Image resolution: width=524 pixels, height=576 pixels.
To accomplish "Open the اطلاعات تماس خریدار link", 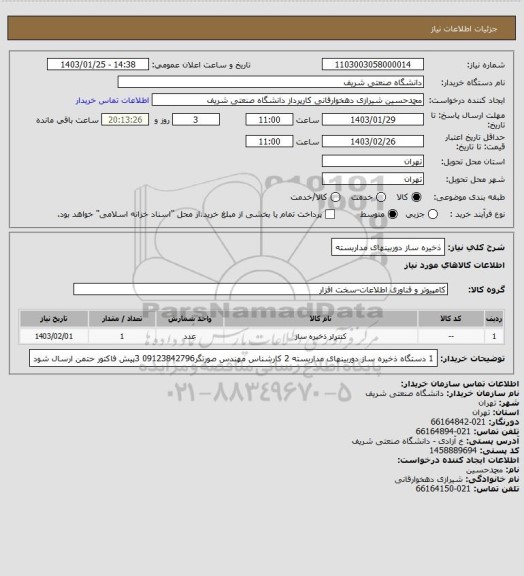I will (112, 100).
